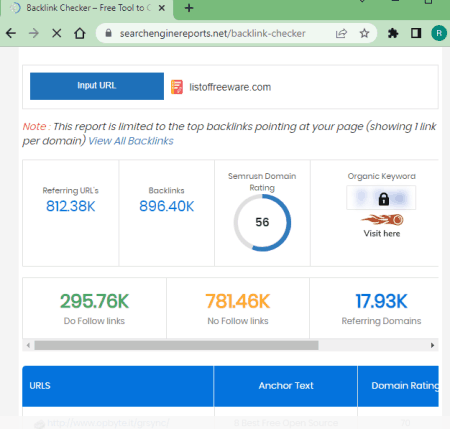This screenshot has width=450, height=429.
Task: Bookmark this page with star icon
Action: pos(364,33)
